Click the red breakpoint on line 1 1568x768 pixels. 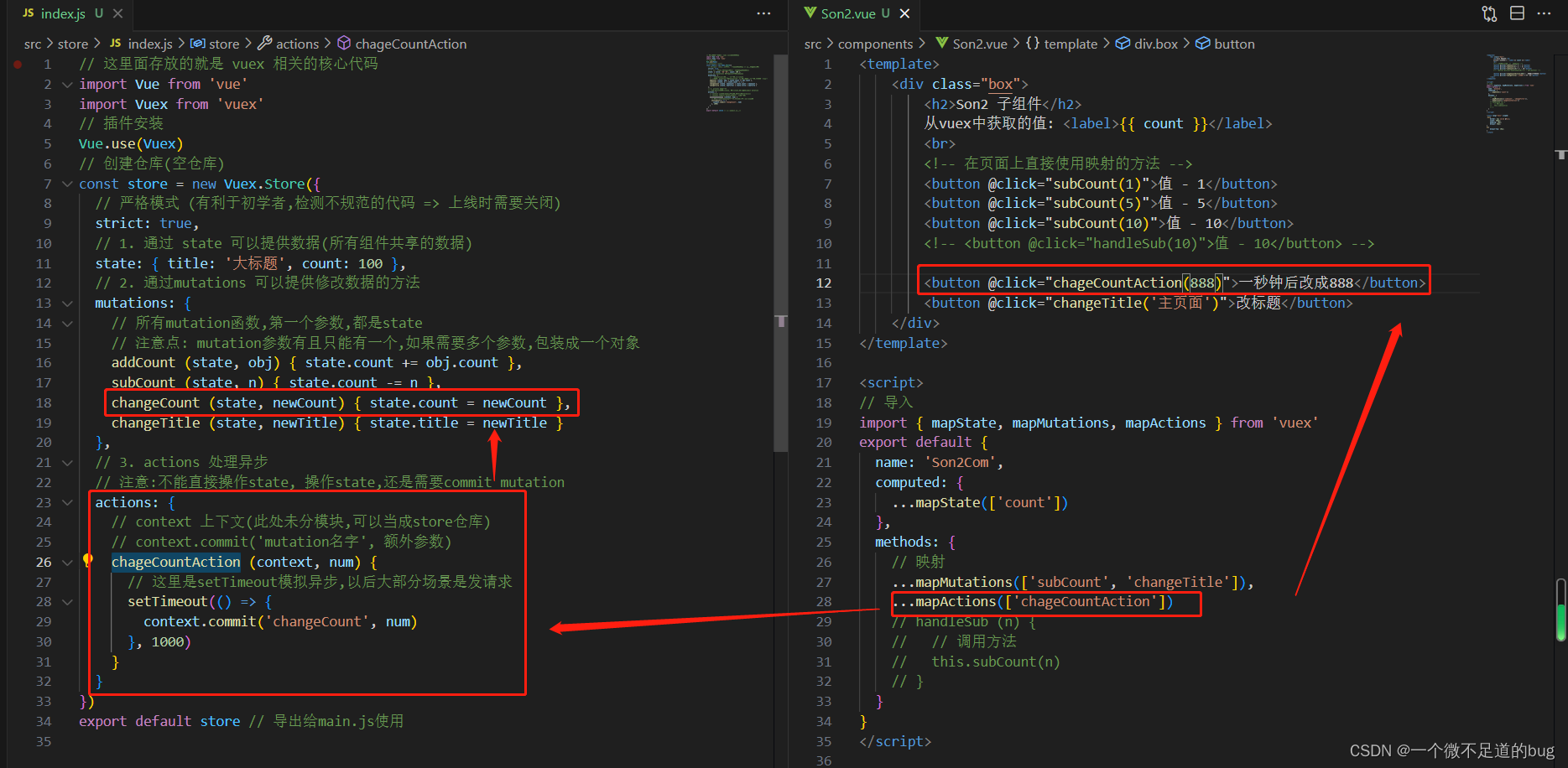click(x=18, y=63)
